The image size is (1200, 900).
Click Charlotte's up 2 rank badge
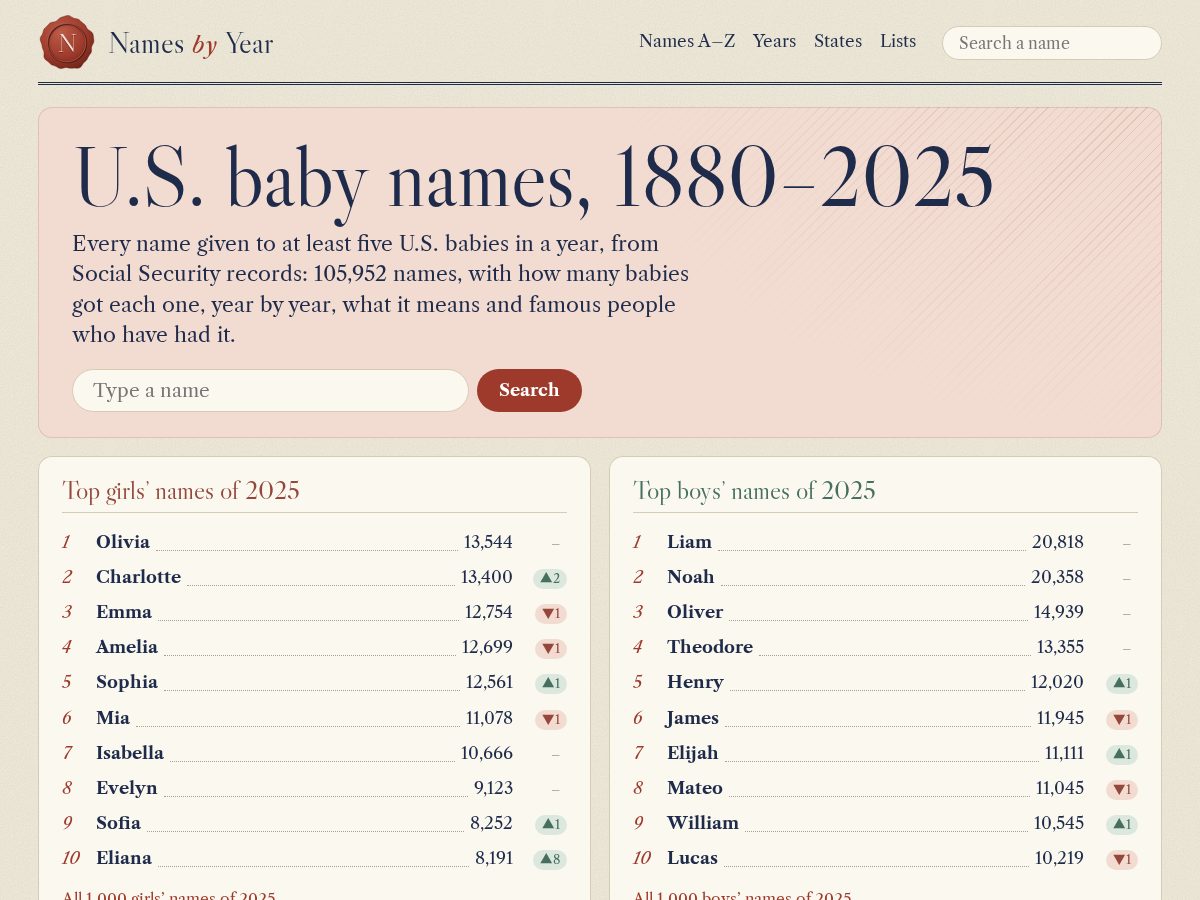[x=550, y=578]
